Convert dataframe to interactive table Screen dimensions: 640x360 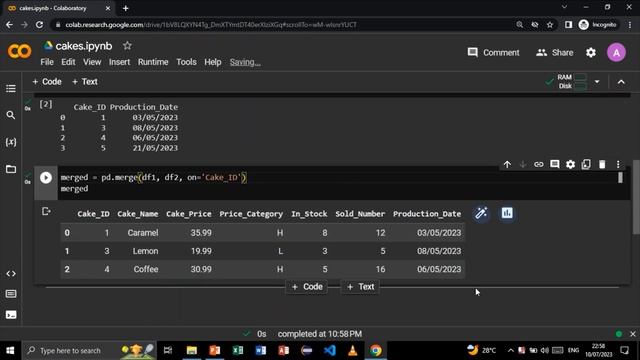tap(481, 213)
